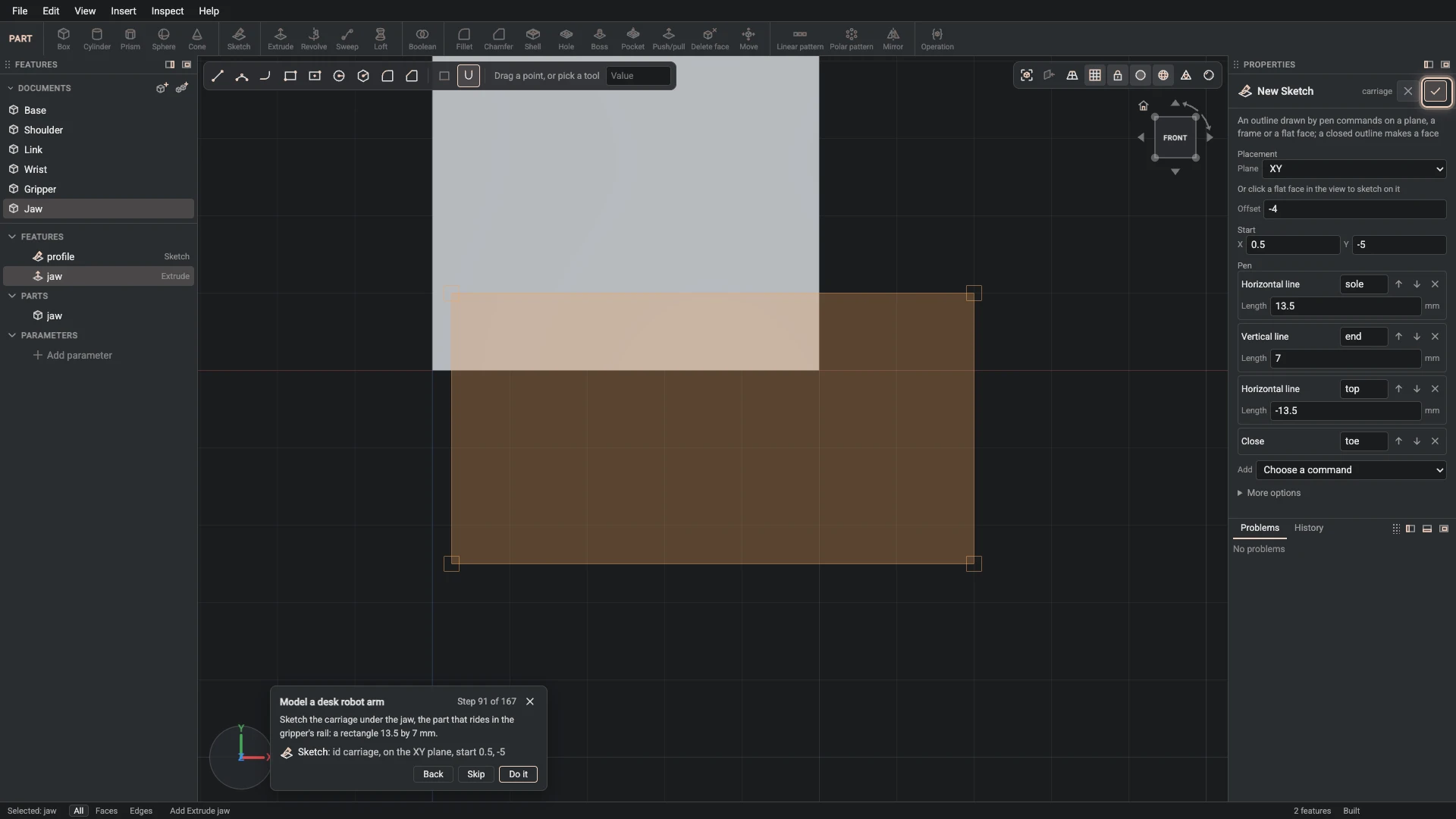The image size is (1456, 819).
Task: Create a Linear pattern
Action: coord(800,39)
